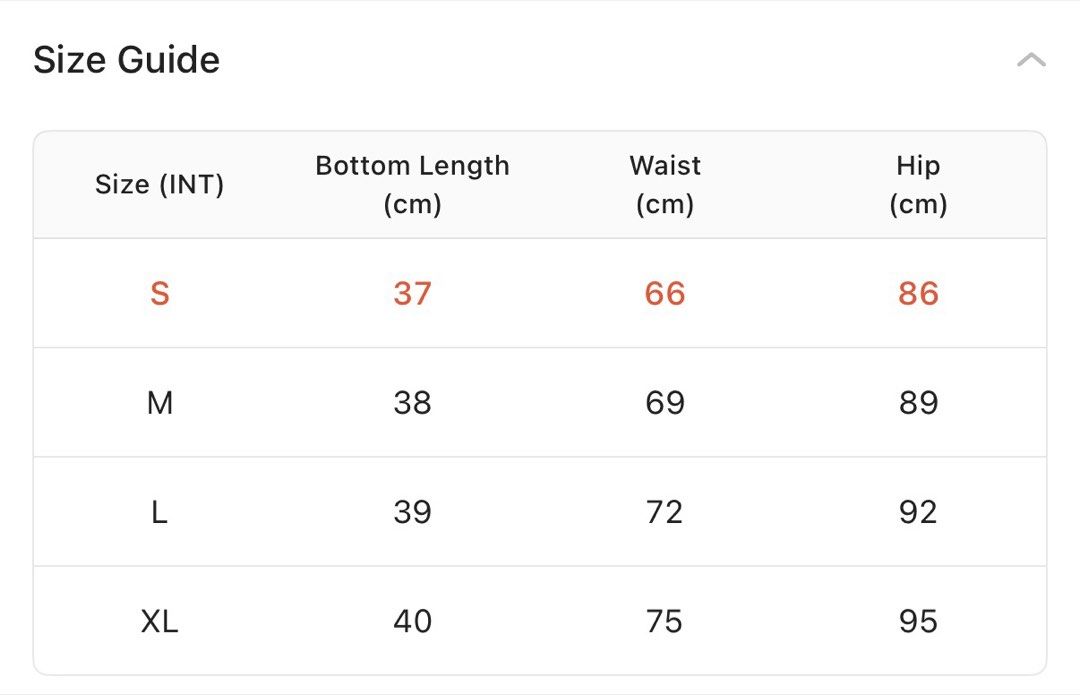Pick the XL size row label

[x=160, y=621]
